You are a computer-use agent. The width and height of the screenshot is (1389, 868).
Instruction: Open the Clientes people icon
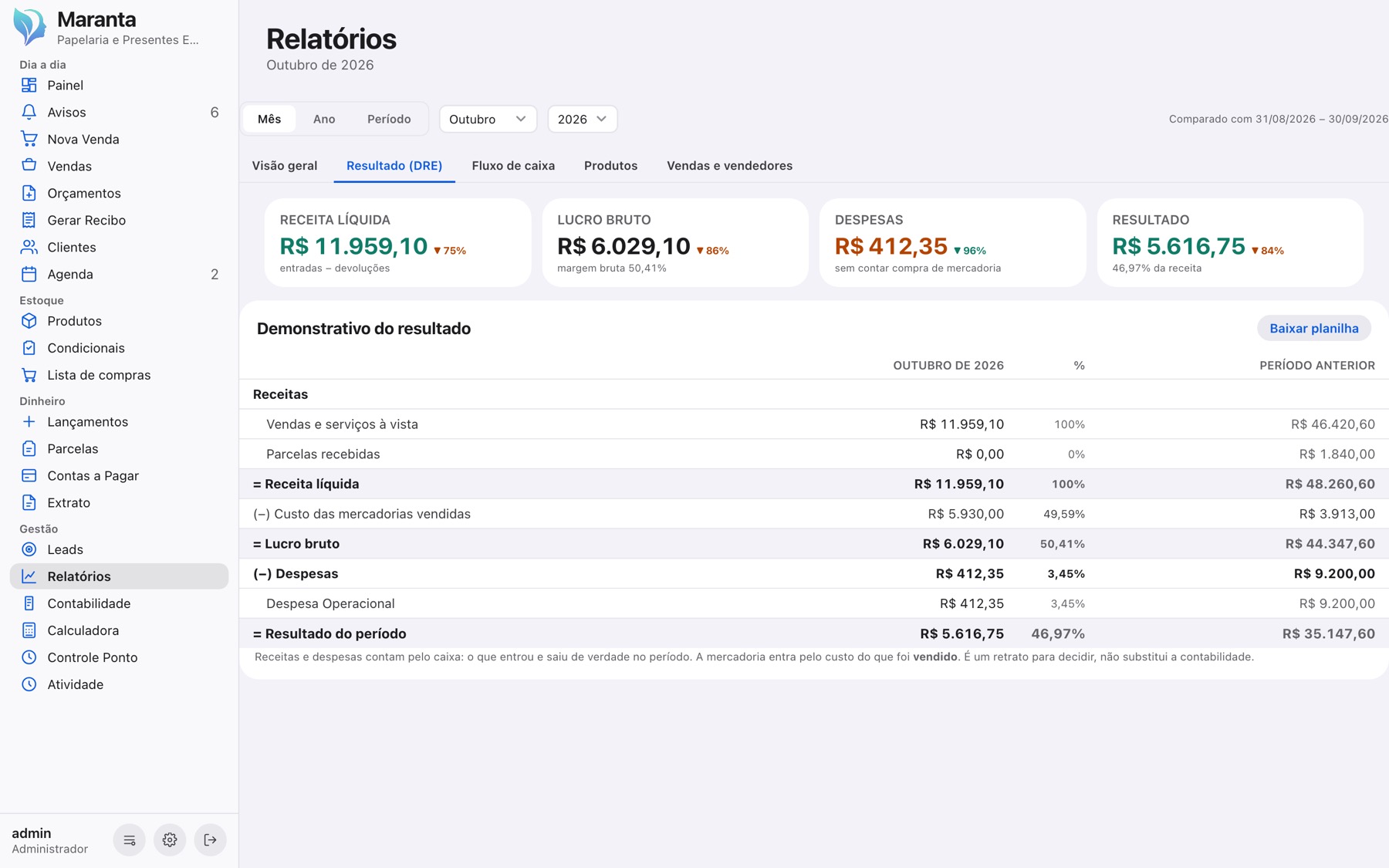29,247
